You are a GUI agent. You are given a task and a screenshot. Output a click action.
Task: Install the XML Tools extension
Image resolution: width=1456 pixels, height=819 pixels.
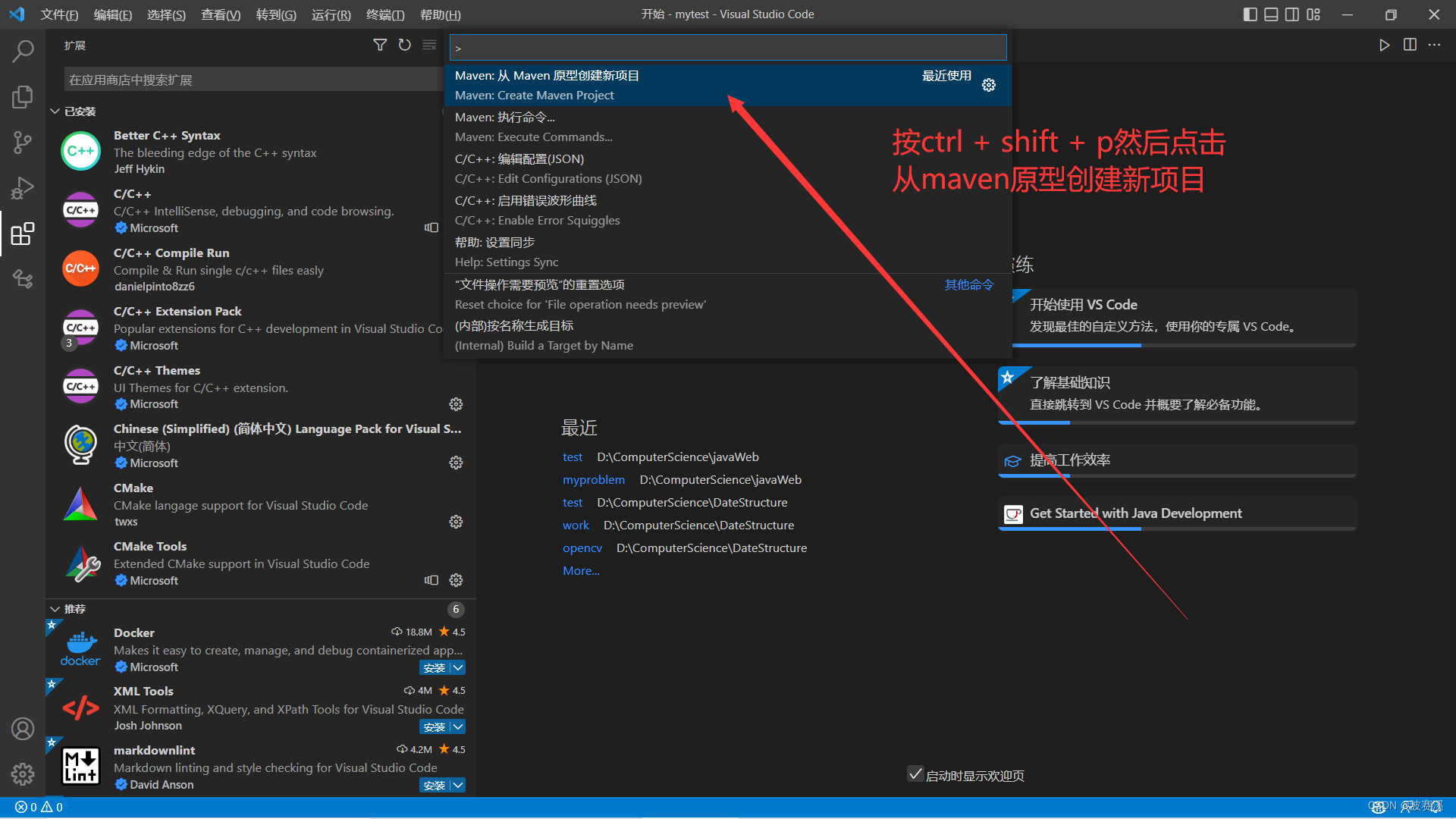click(435, 727)
